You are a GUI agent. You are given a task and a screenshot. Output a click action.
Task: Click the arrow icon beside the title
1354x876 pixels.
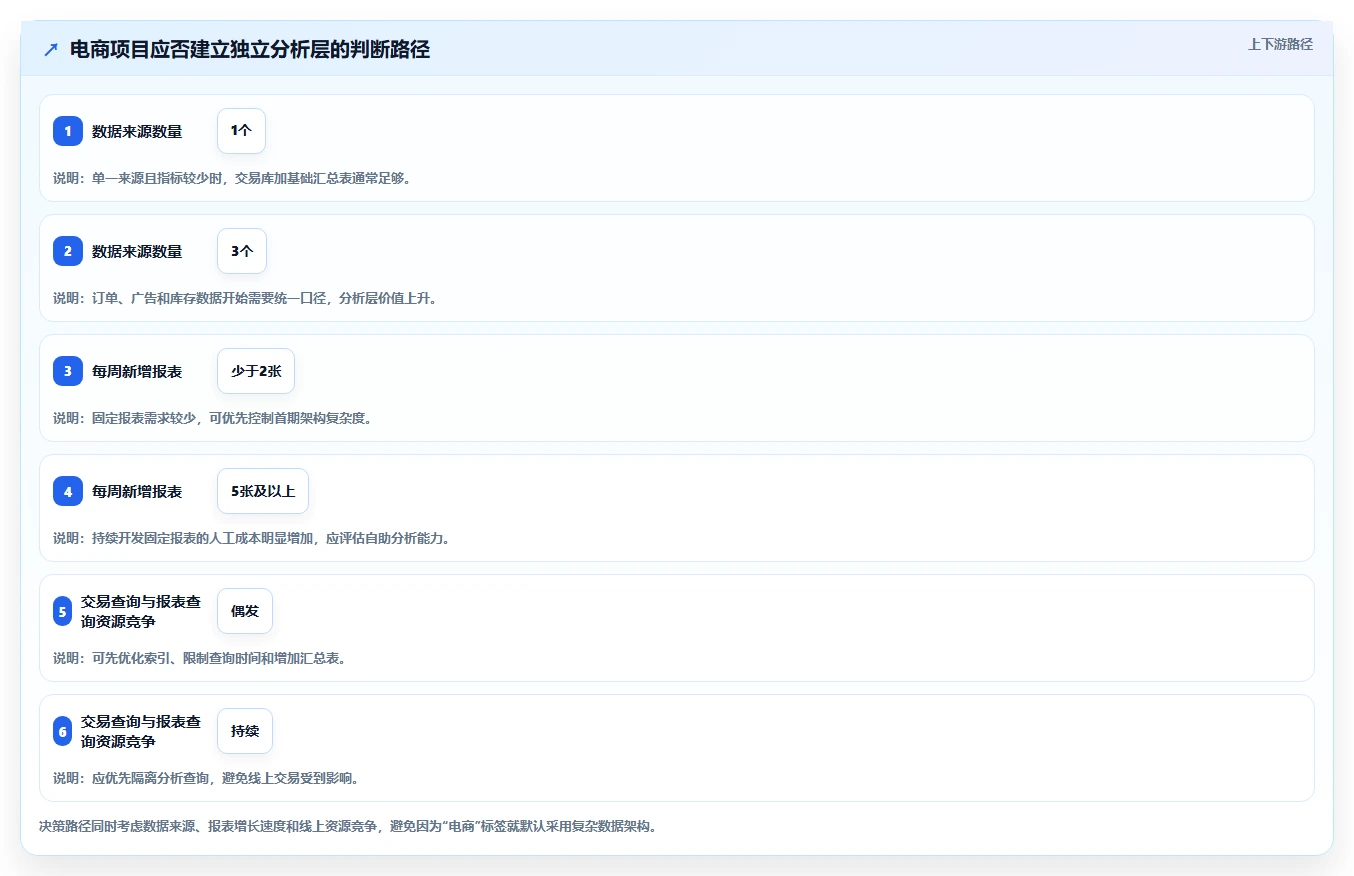pos(51,50)
